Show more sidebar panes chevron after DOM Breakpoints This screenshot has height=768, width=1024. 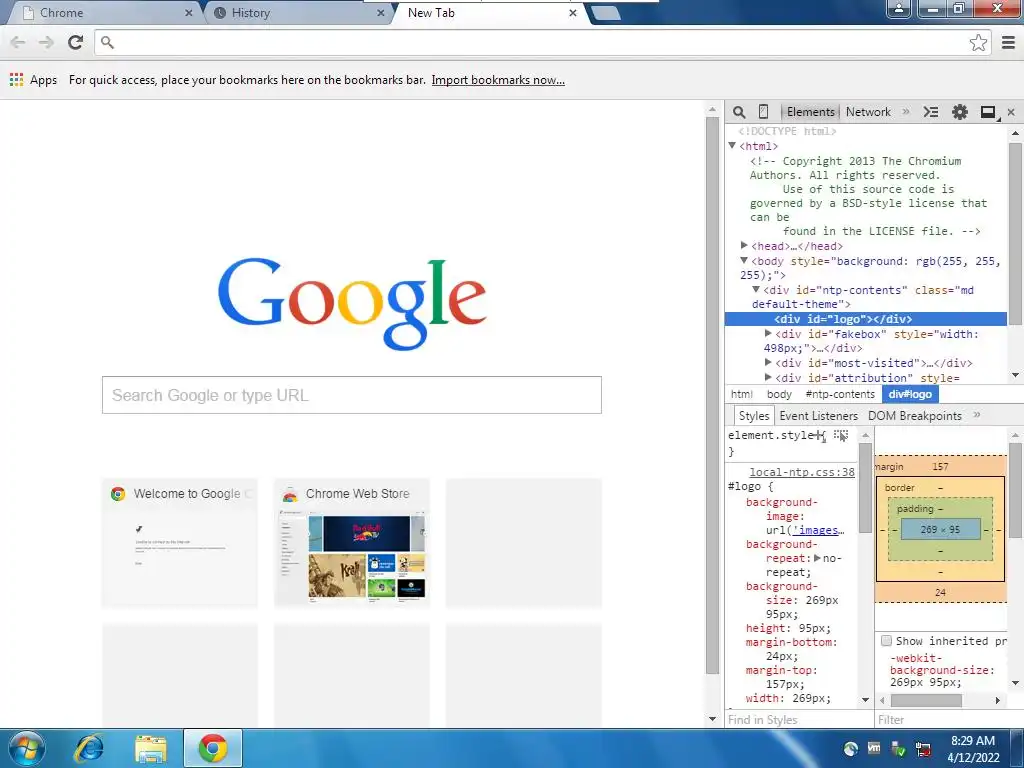(x=977, y=415)
